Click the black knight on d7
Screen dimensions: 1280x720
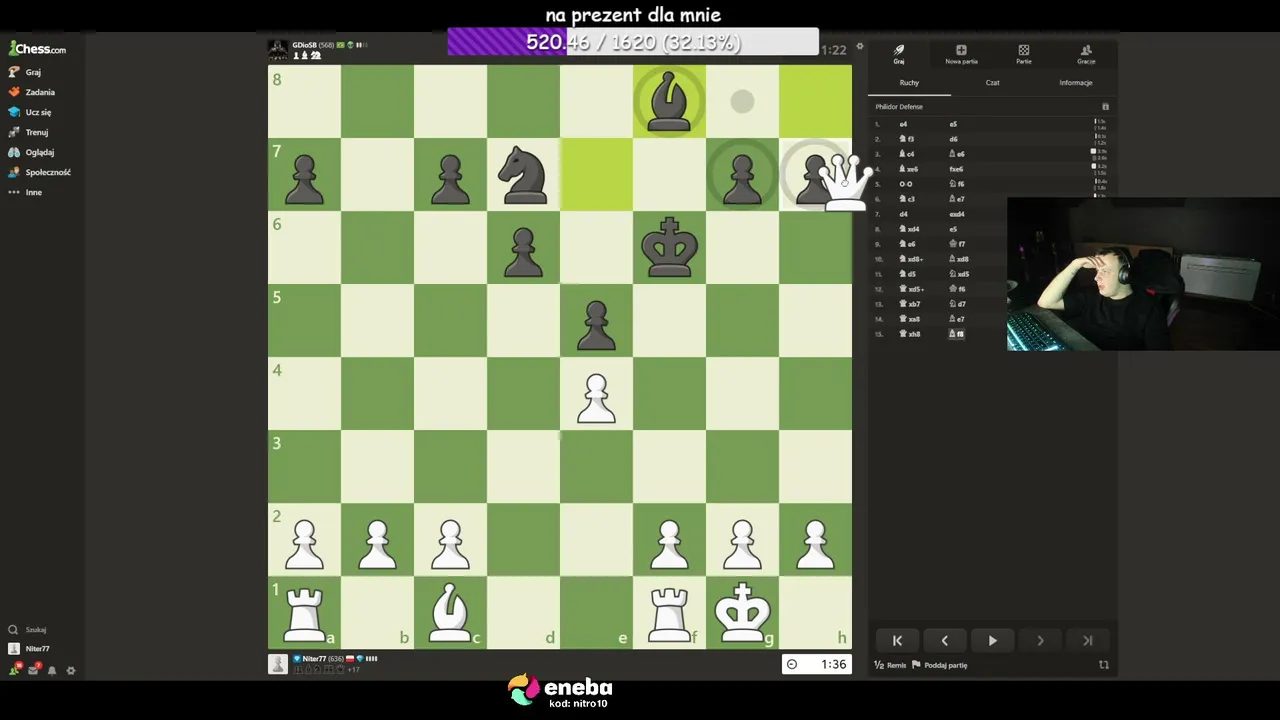[523, 174]
